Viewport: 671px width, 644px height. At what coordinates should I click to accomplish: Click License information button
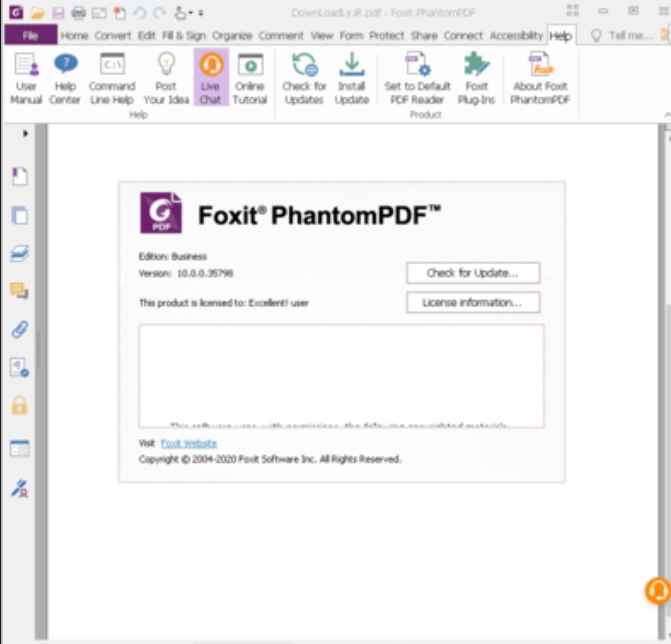(473, 303)
